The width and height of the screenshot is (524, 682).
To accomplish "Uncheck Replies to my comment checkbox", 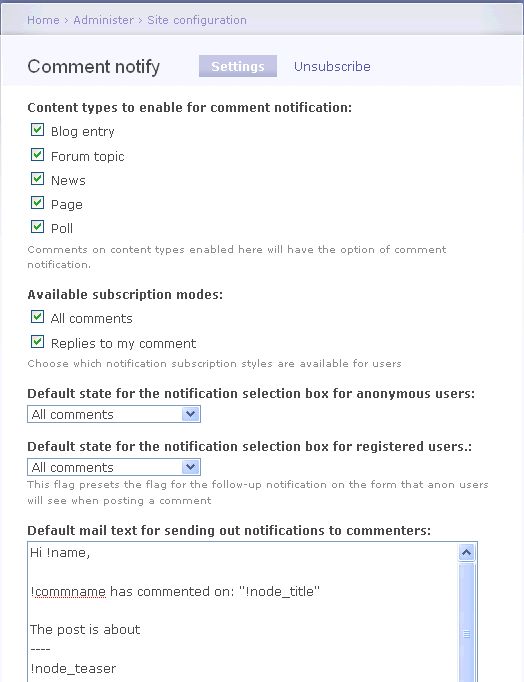I will (37, 342).
